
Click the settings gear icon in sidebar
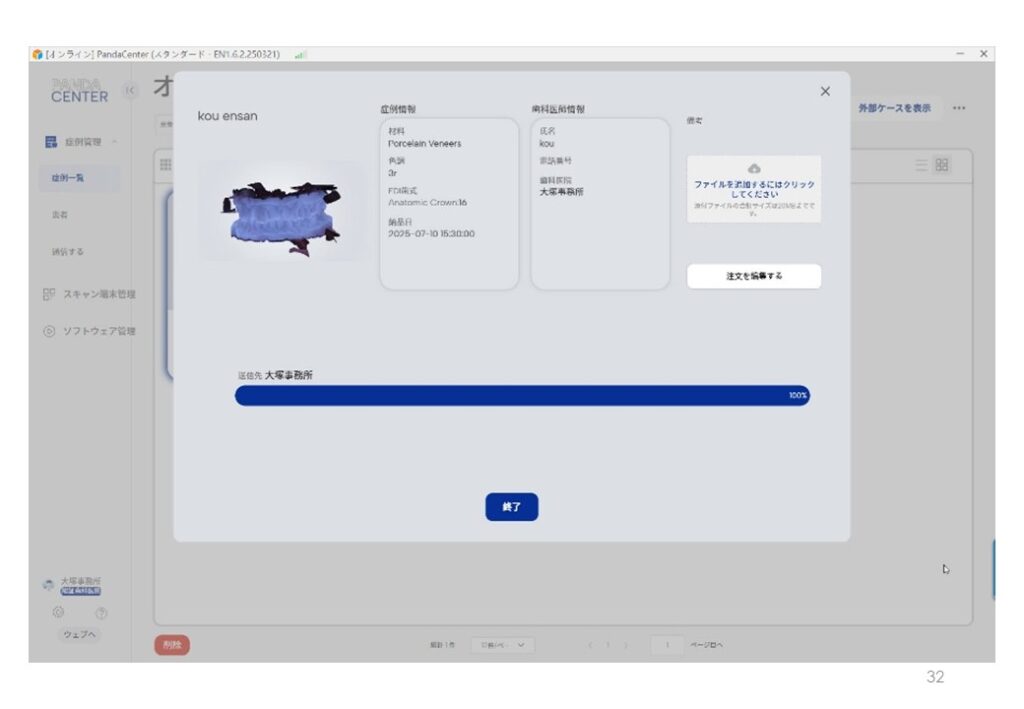(x=58, y=612)
